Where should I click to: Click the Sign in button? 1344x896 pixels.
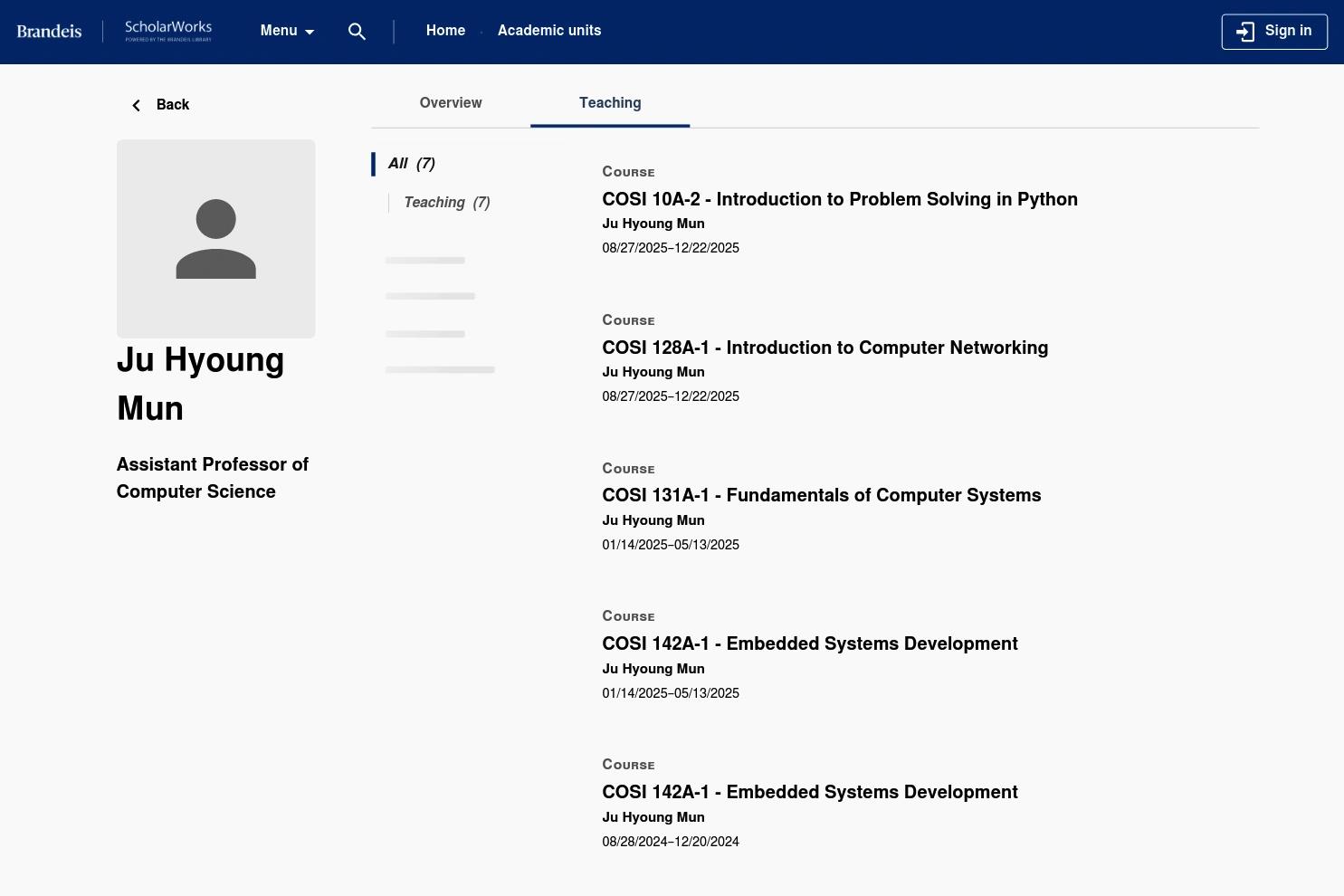pyautogui.click(x=1274, y=32)
